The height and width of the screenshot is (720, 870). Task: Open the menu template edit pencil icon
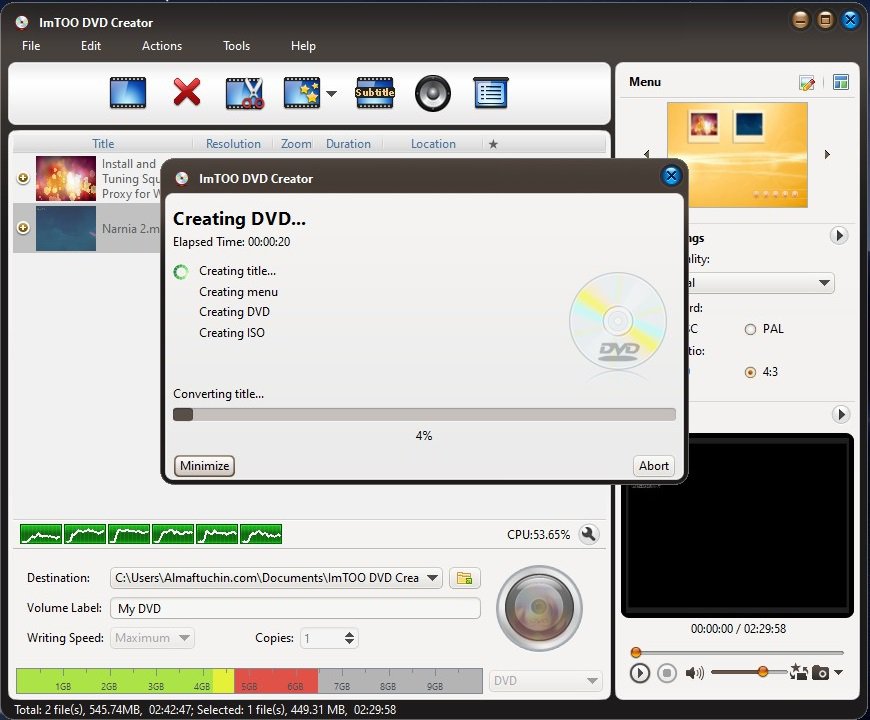pos(808,83)
